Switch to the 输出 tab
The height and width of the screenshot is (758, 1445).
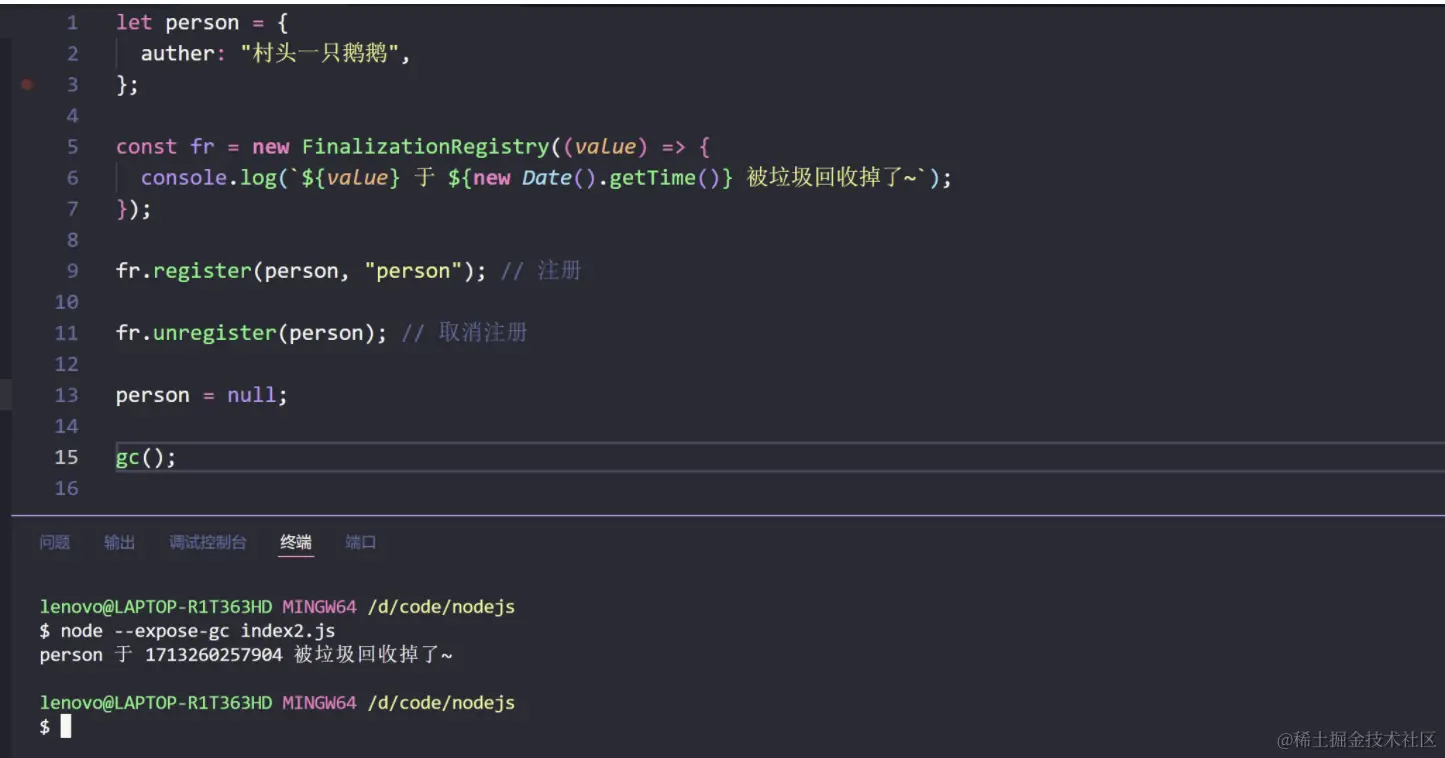pyautogui.click(x=119, y=542)
